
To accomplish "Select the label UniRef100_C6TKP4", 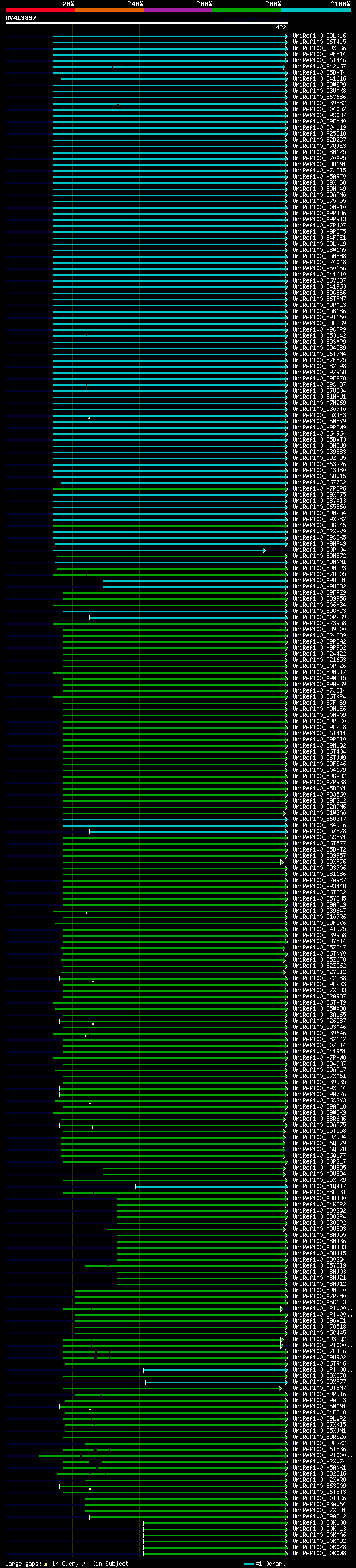I will pos(319,696).
